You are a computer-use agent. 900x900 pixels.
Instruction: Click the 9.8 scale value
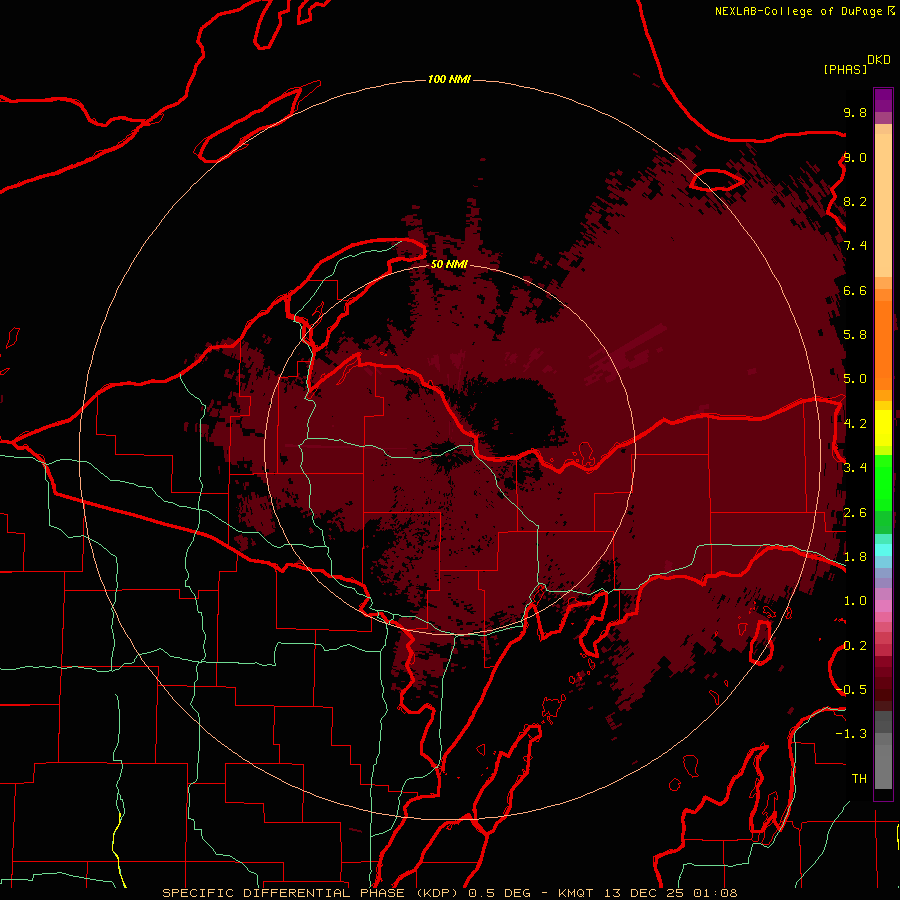coord(855,112)
